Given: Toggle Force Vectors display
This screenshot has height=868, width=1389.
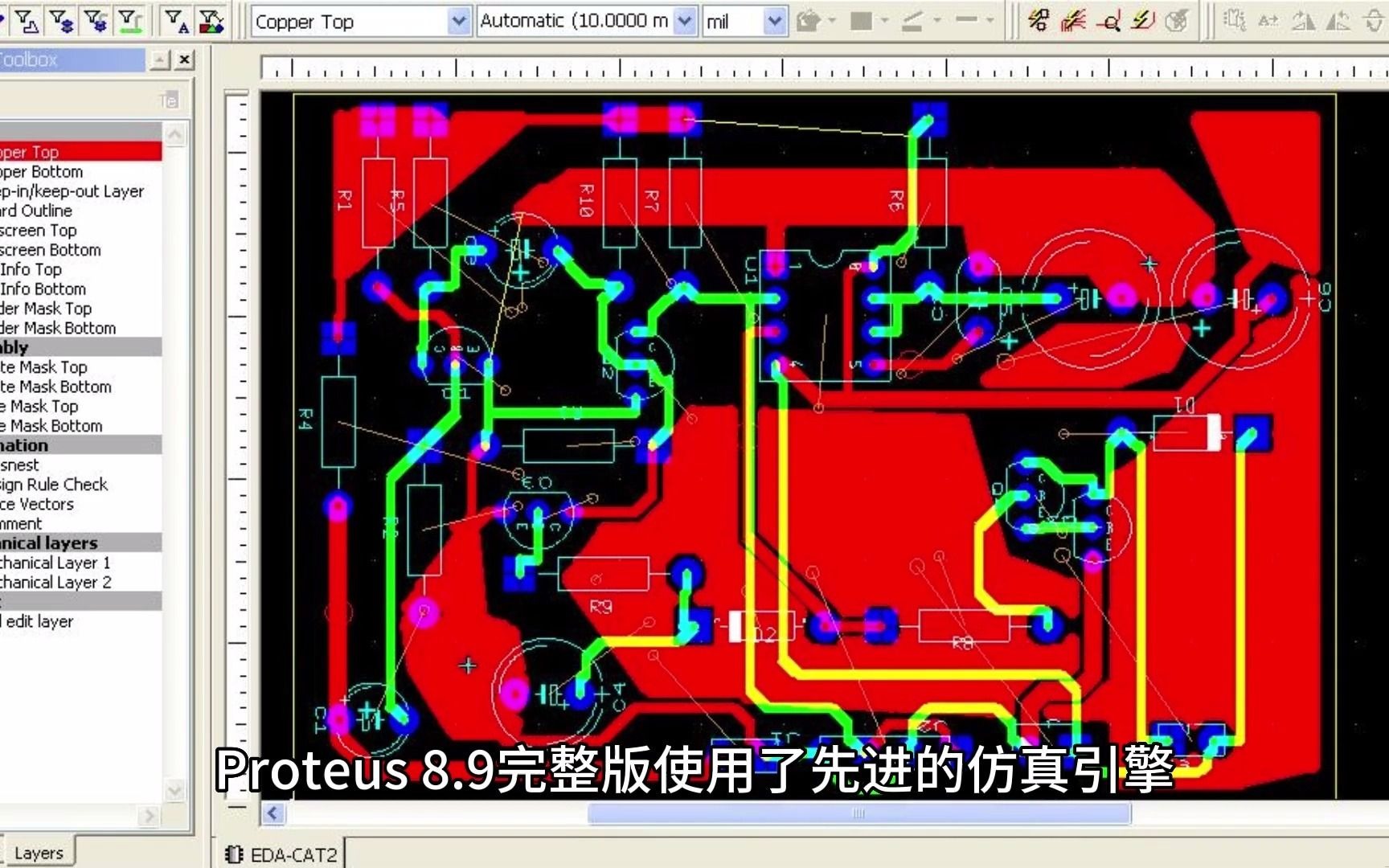Looking at the screenshot, I should tap(36, 504).
